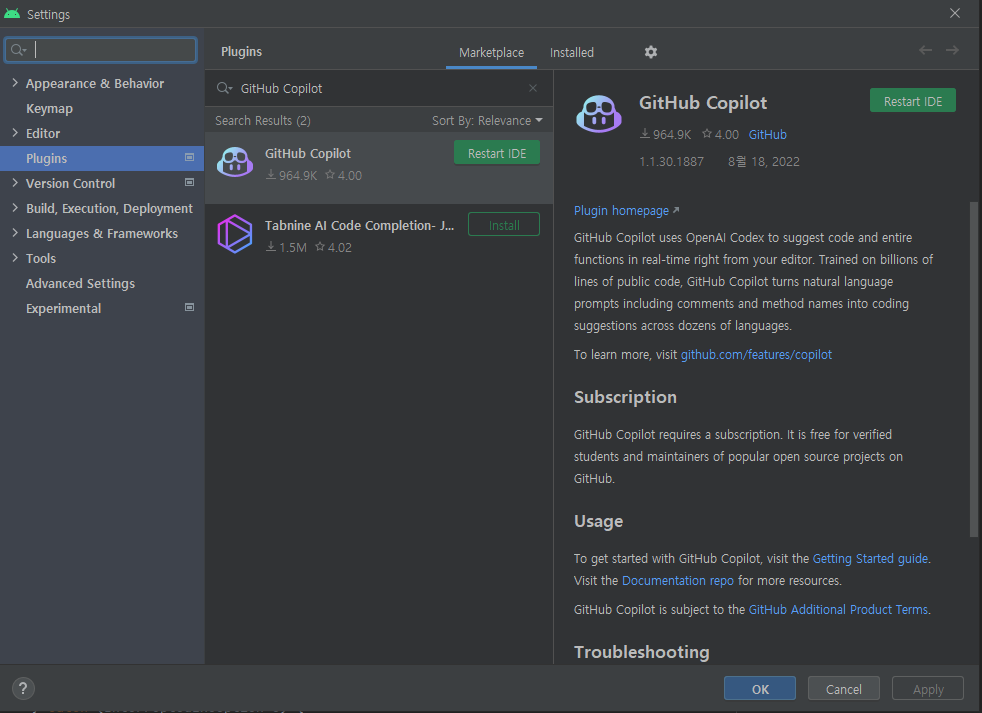The height and width of the screenshot is (713, 982).
Task: Open the Sort By Relevance dropdown
Action: tap(487, 120)
